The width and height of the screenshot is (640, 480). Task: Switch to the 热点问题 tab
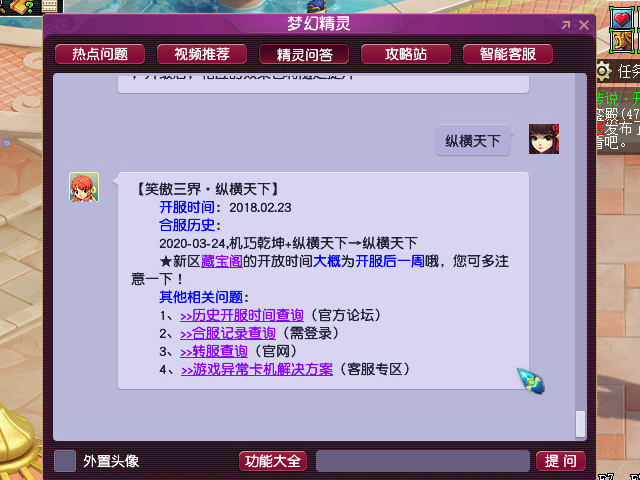click(x=100, y=54)
